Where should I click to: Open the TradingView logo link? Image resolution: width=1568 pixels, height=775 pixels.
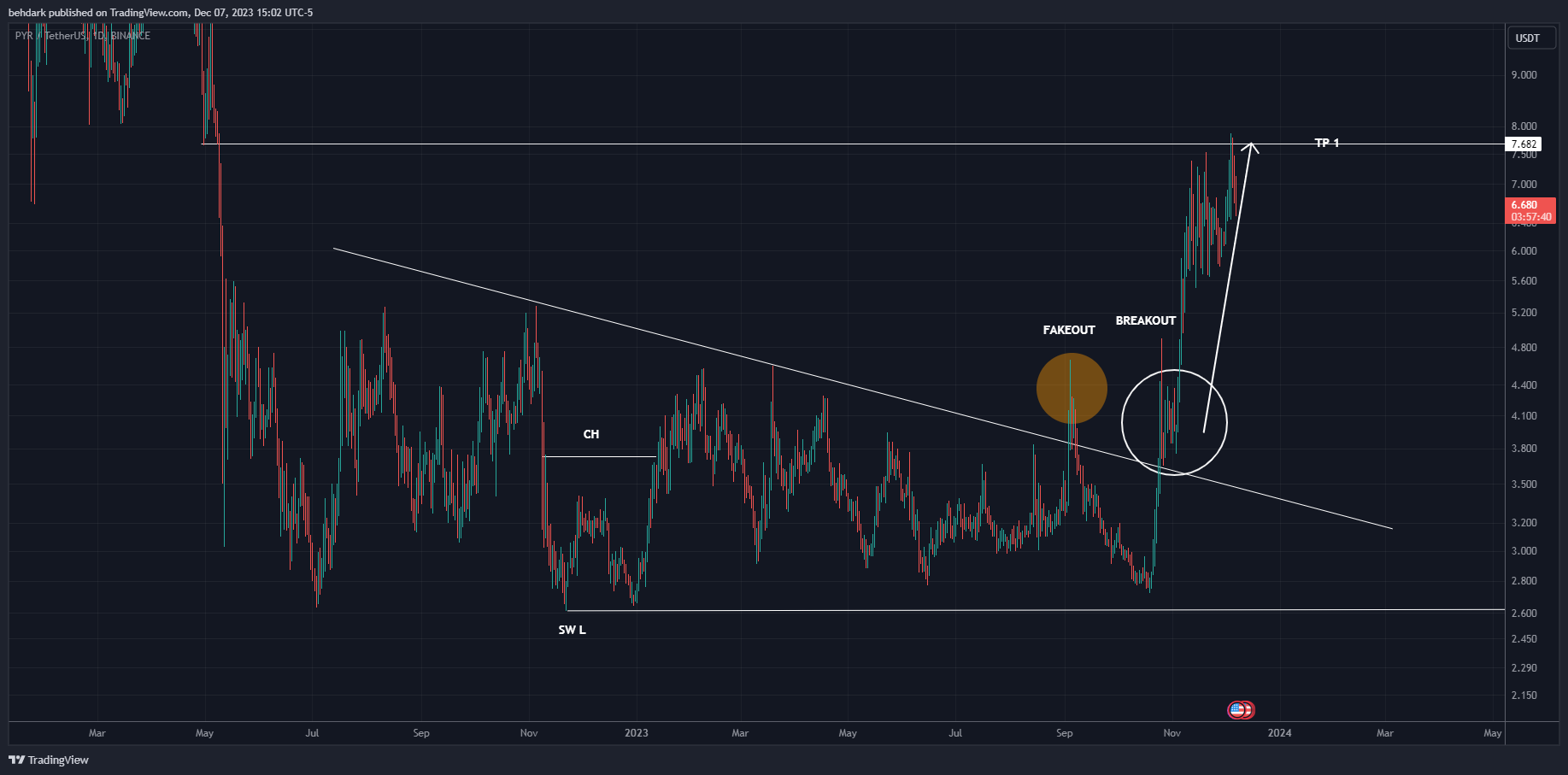(x=49, y=760)
